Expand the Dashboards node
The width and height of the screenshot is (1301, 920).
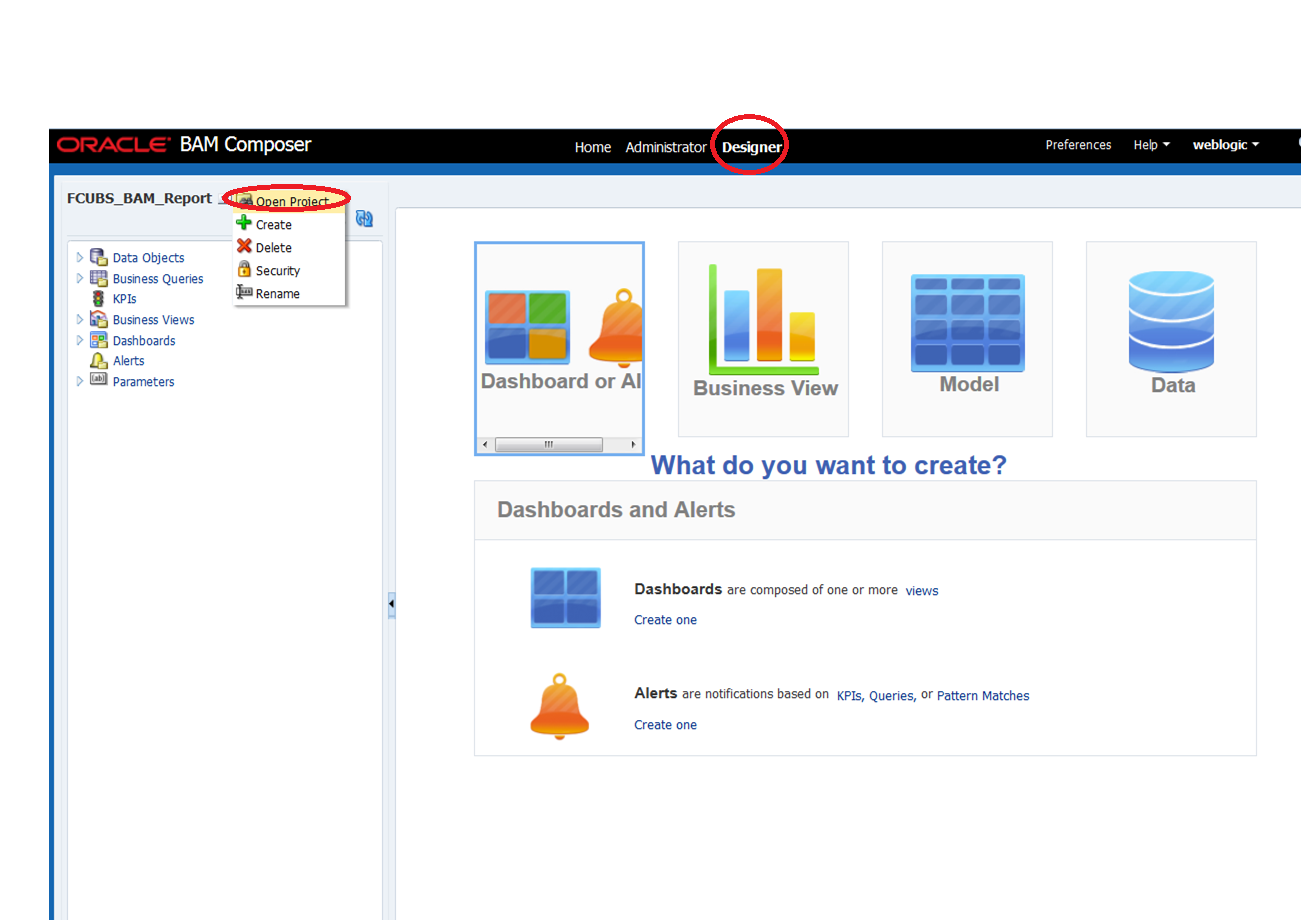[80, 340]
